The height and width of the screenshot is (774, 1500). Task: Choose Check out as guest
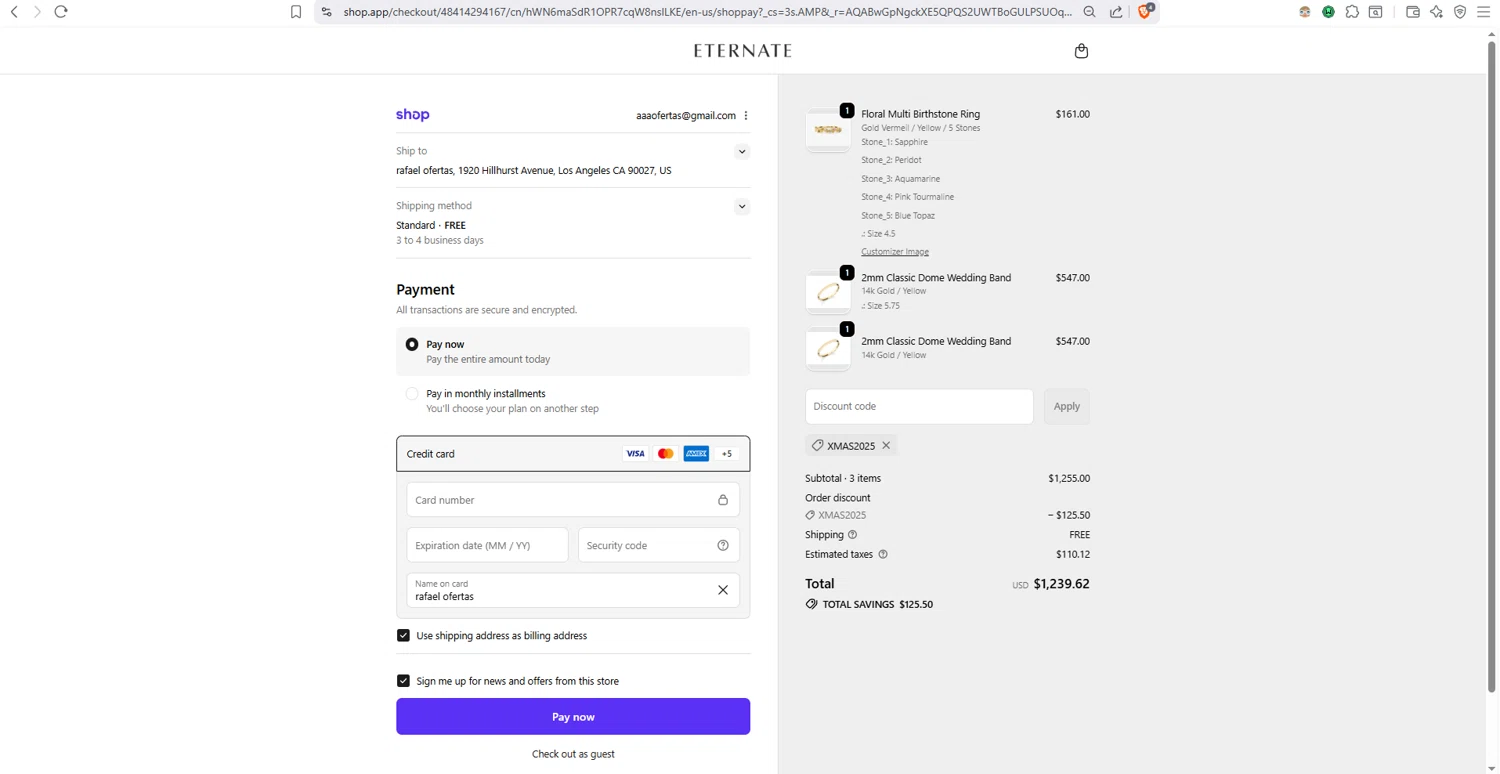[573, 754]
